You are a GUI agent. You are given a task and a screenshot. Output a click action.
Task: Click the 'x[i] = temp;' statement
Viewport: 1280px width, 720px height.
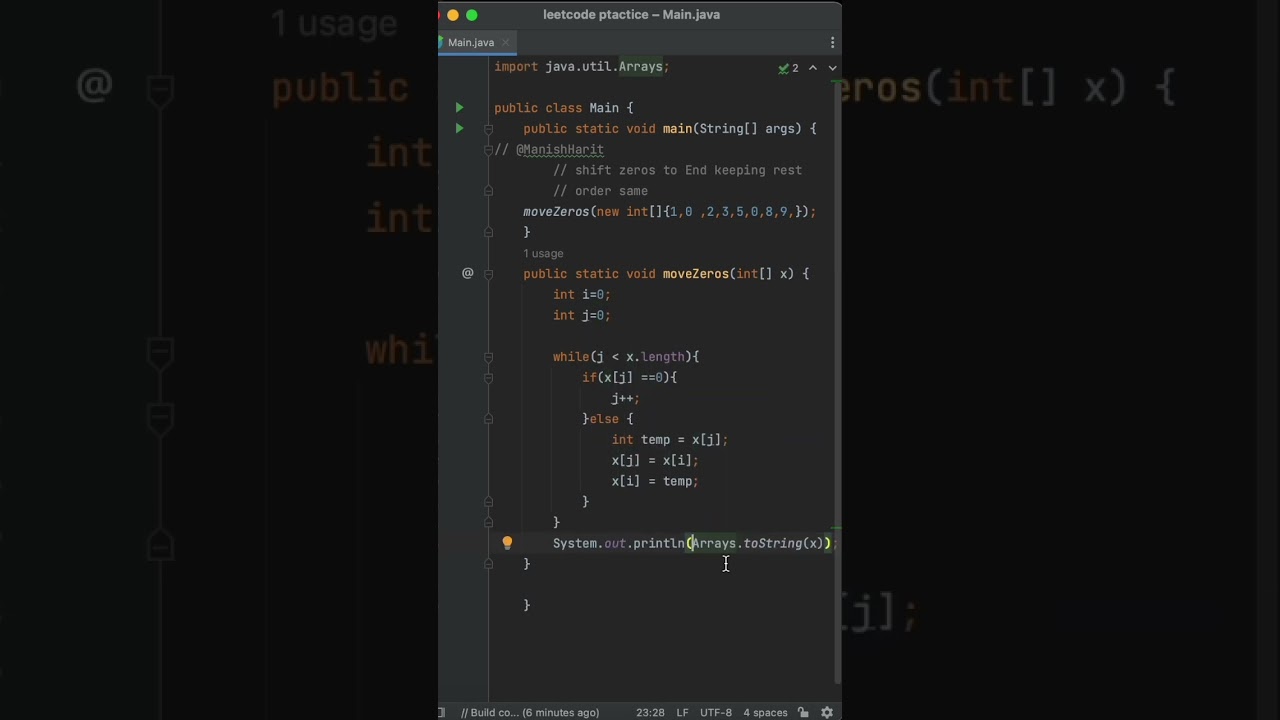655,481
